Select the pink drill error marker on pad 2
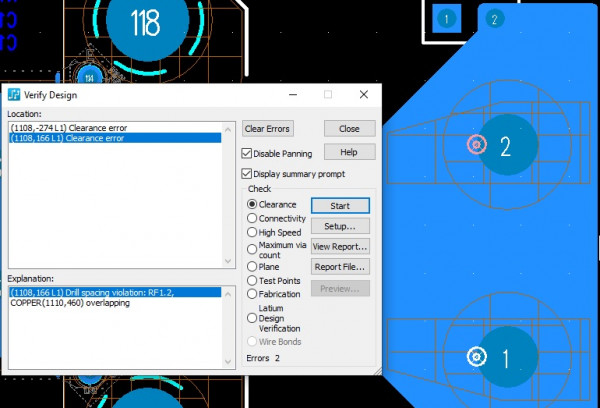Image resolution: width=600 pixels, height=408 pixels. pyautogui.click(x=476, y=145)
